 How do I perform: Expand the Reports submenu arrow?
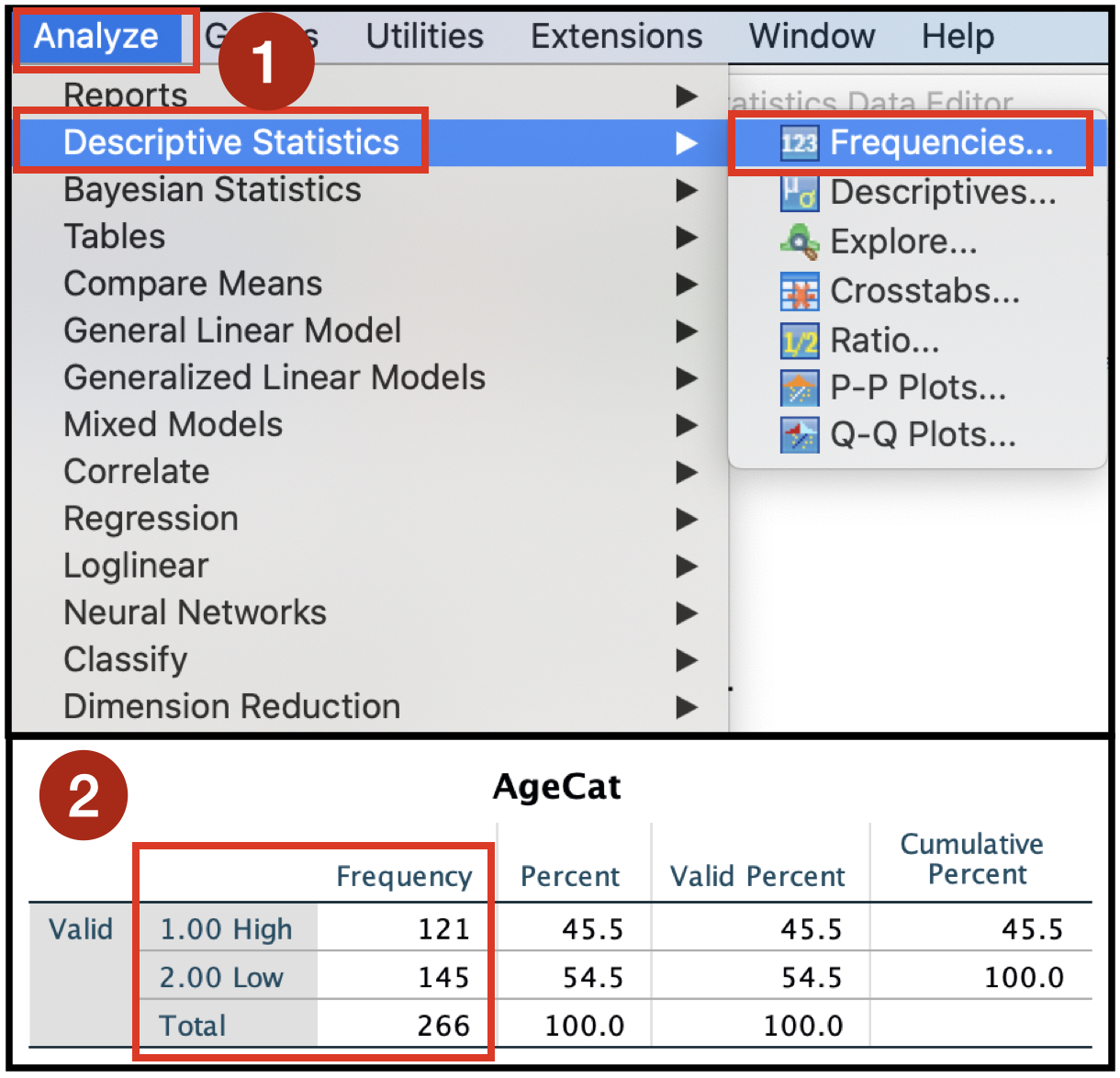point(687,94)
